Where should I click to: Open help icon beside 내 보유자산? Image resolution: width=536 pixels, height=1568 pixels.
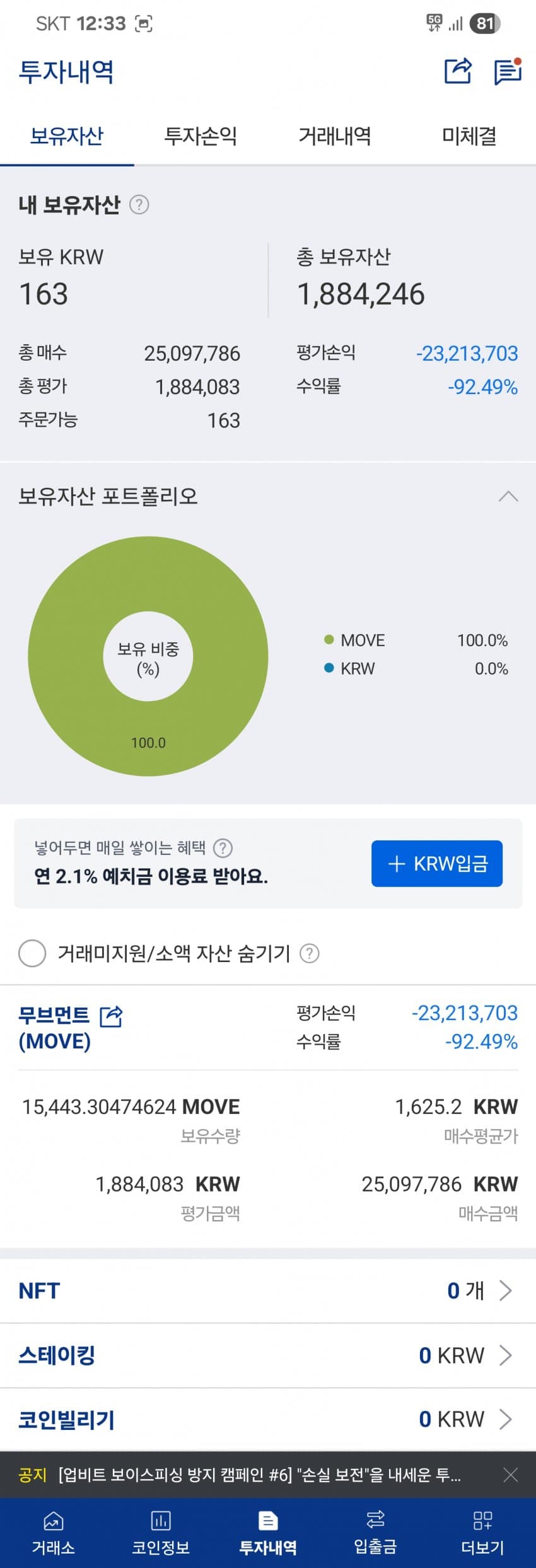pos(139,205)
